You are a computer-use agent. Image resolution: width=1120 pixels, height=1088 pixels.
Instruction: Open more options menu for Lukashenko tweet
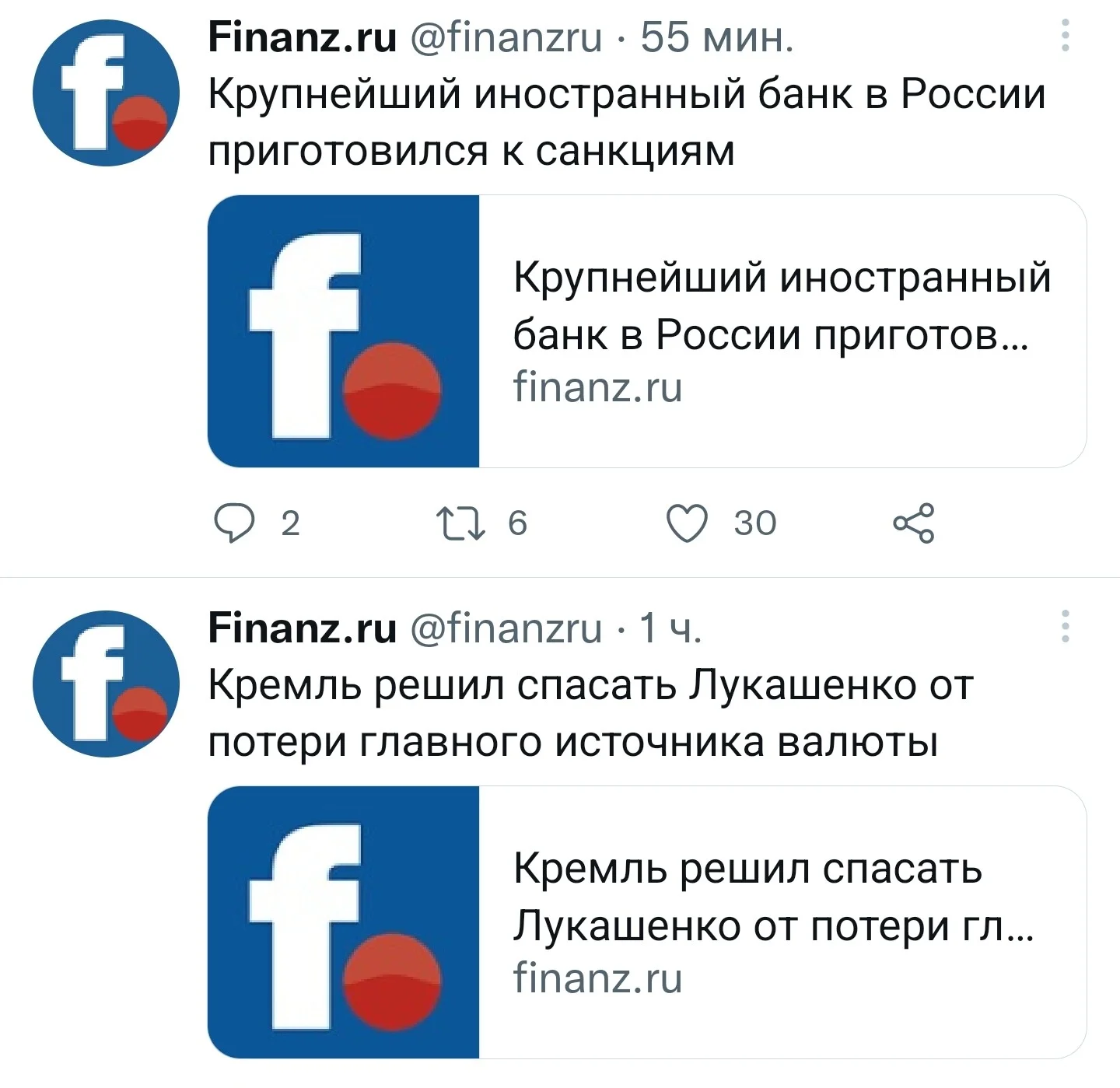[x=1066, y=626]
